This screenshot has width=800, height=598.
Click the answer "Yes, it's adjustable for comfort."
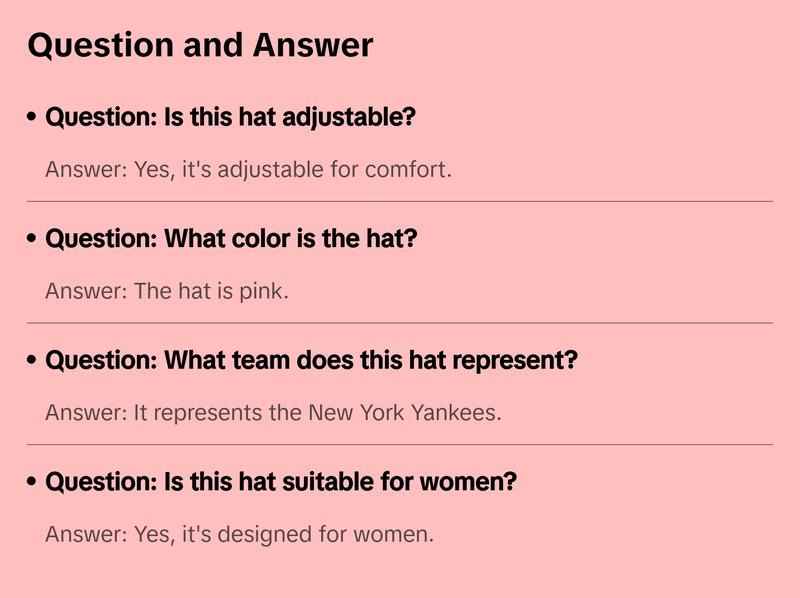point(248,169)
